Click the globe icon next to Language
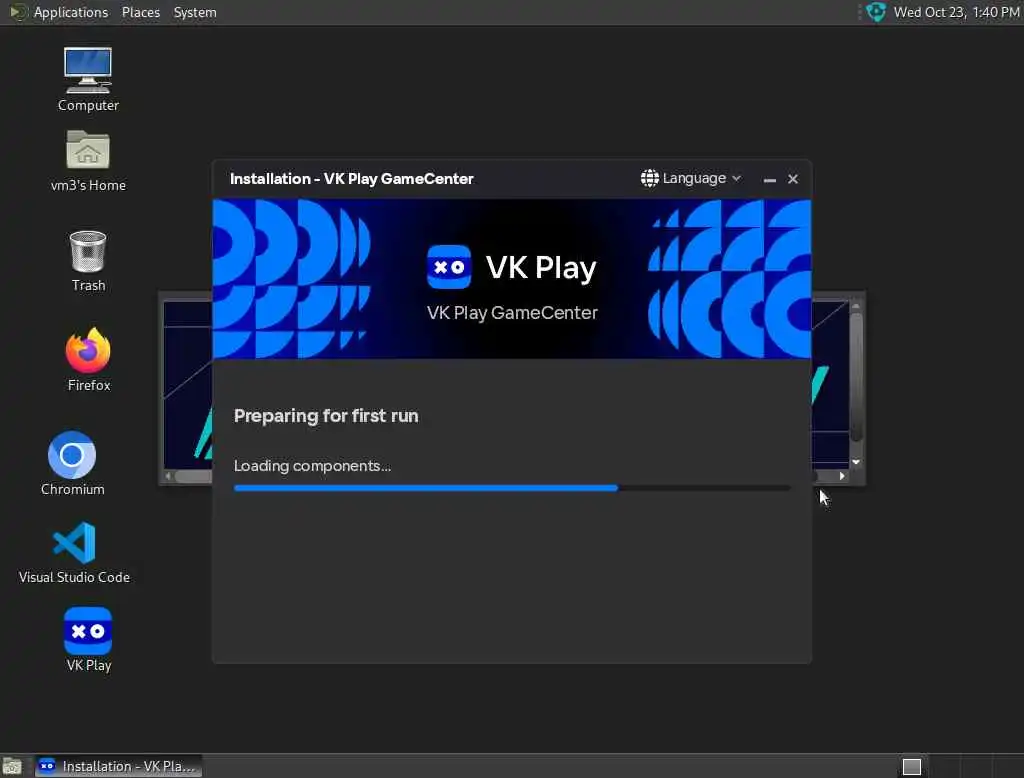Viewport: 1024px width, 778px height. 649,178
